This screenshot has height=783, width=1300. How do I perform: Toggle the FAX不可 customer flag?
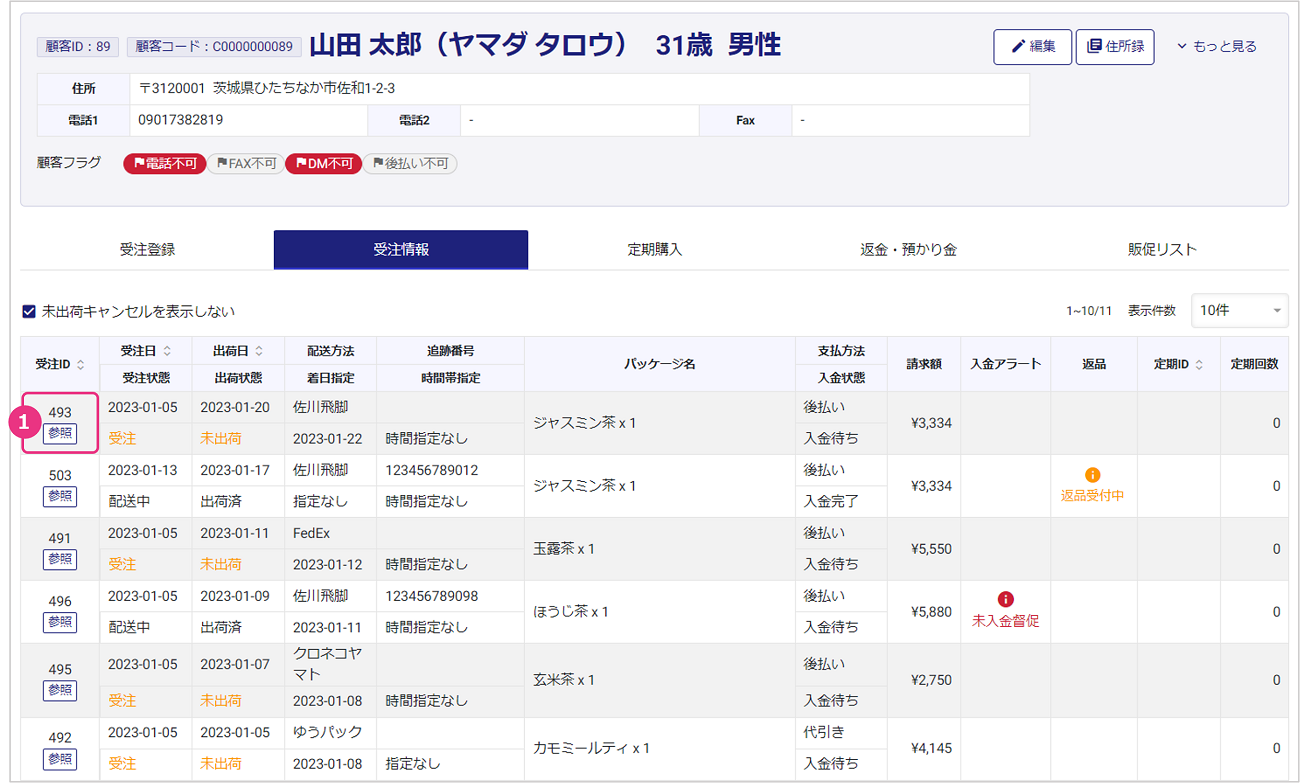click(245, 164)
